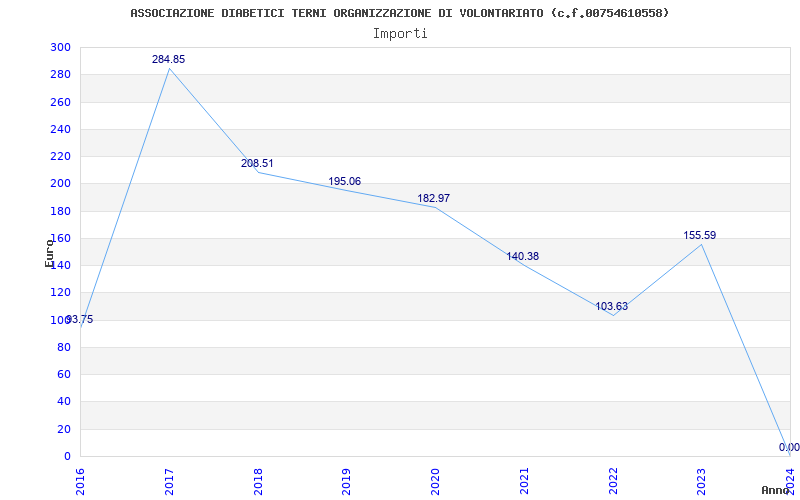Click the 155.59 data label for 2023

coord(700,235)
